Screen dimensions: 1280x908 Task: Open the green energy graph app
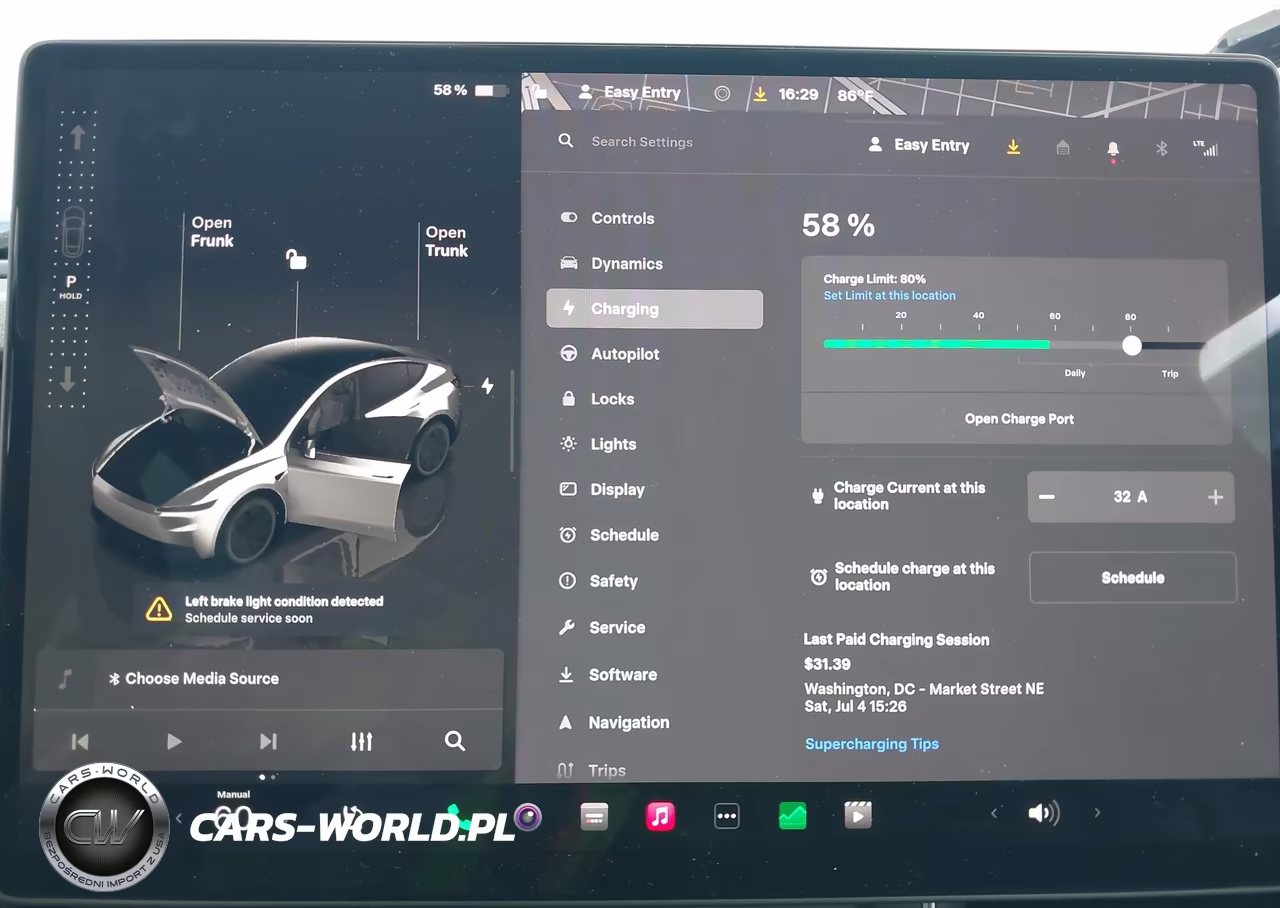[792, 816]
